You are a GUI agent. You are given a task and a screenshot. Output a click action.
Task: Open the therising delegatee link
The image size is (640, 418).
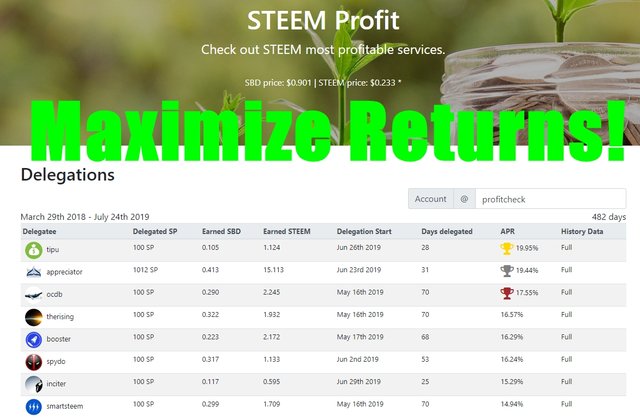(60, 317)
